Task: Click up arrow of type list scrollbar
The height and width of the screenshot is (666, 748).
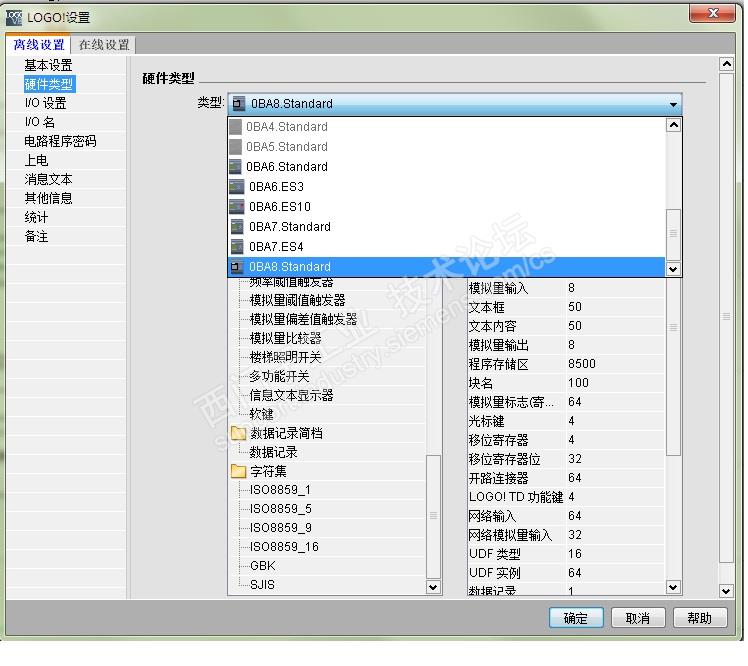Action: [x=673, y=125]
